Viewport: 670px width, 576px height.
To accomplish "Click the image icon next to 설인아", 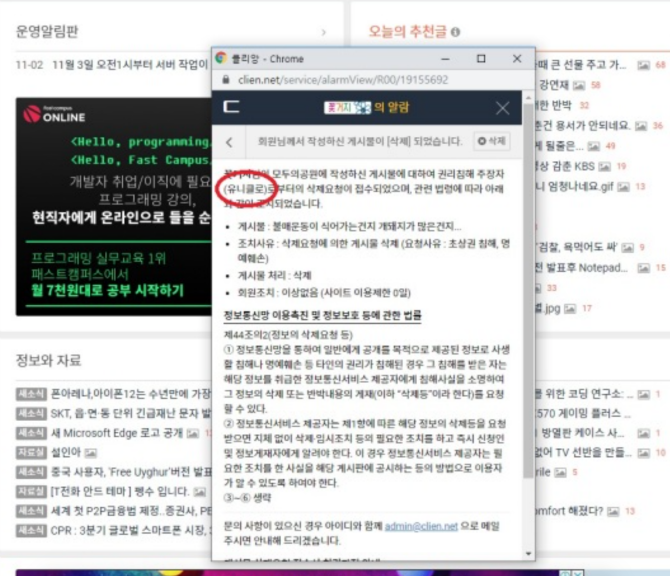I will pyautogui.click(x=91, y=453).
